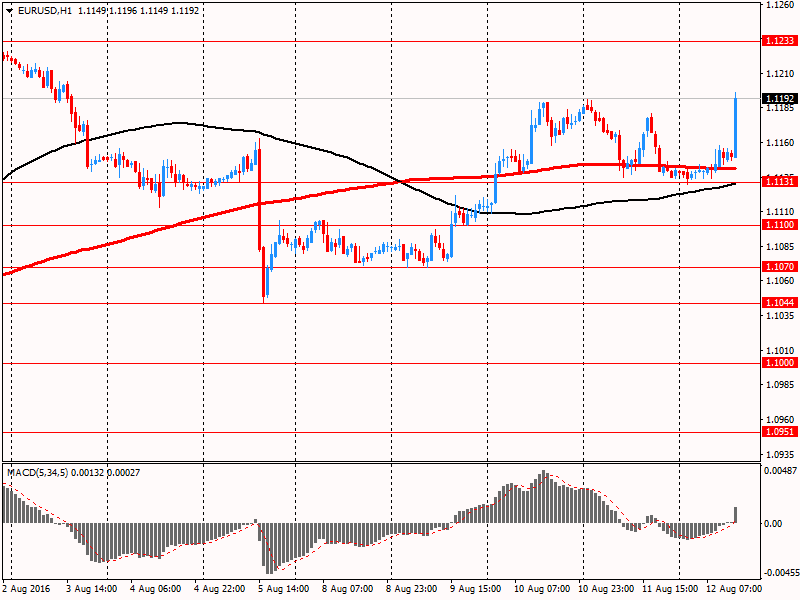Select the 1.1100 horizontal level label

pyautogui.click(x=780, y=224)
